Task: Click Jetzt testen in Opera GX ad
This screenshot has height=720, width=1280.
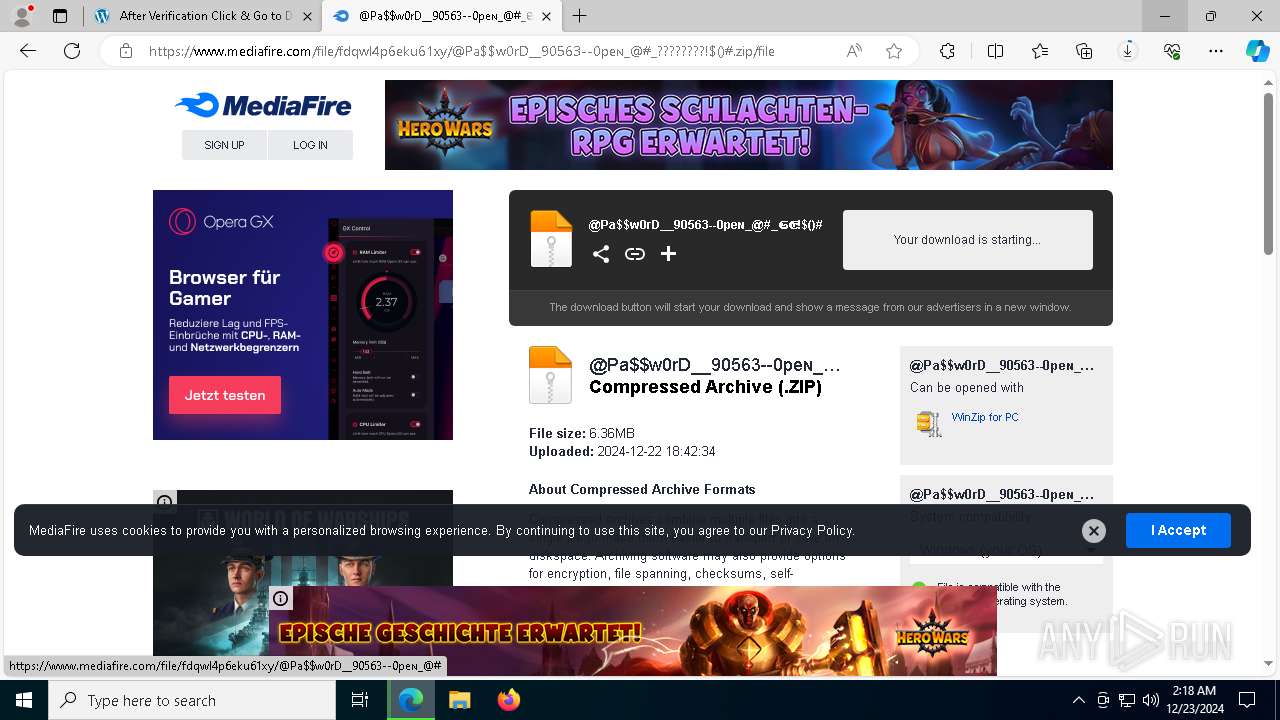Action: click(225, 395)
